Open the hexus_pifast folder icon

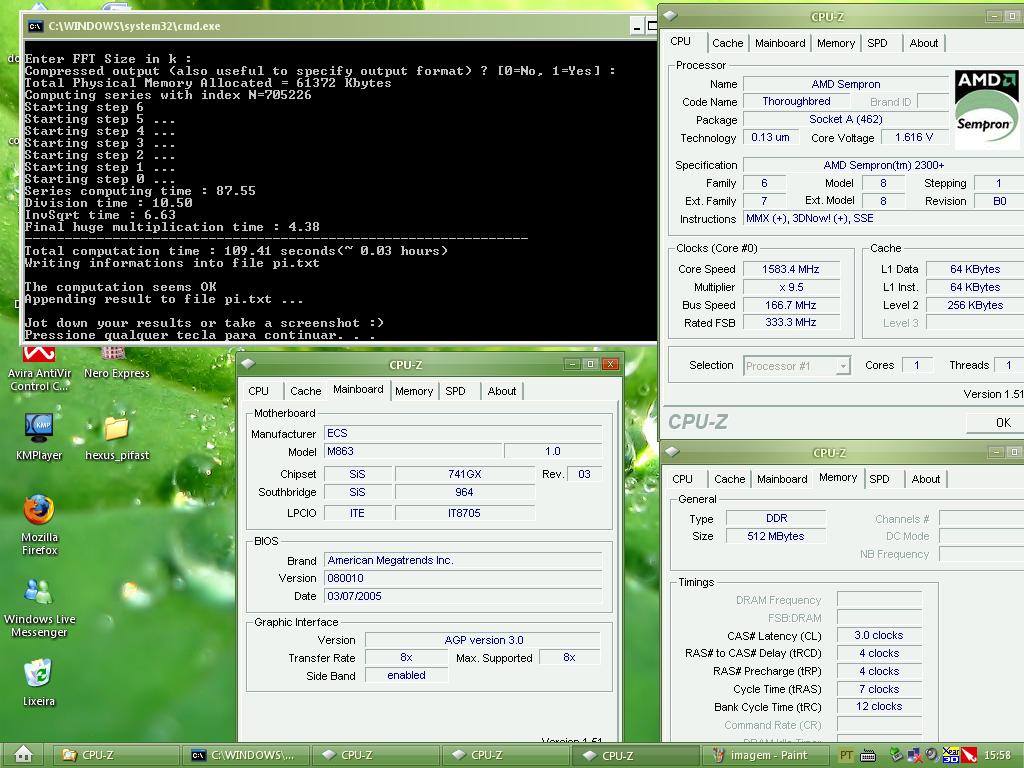(x=117, y=438)
